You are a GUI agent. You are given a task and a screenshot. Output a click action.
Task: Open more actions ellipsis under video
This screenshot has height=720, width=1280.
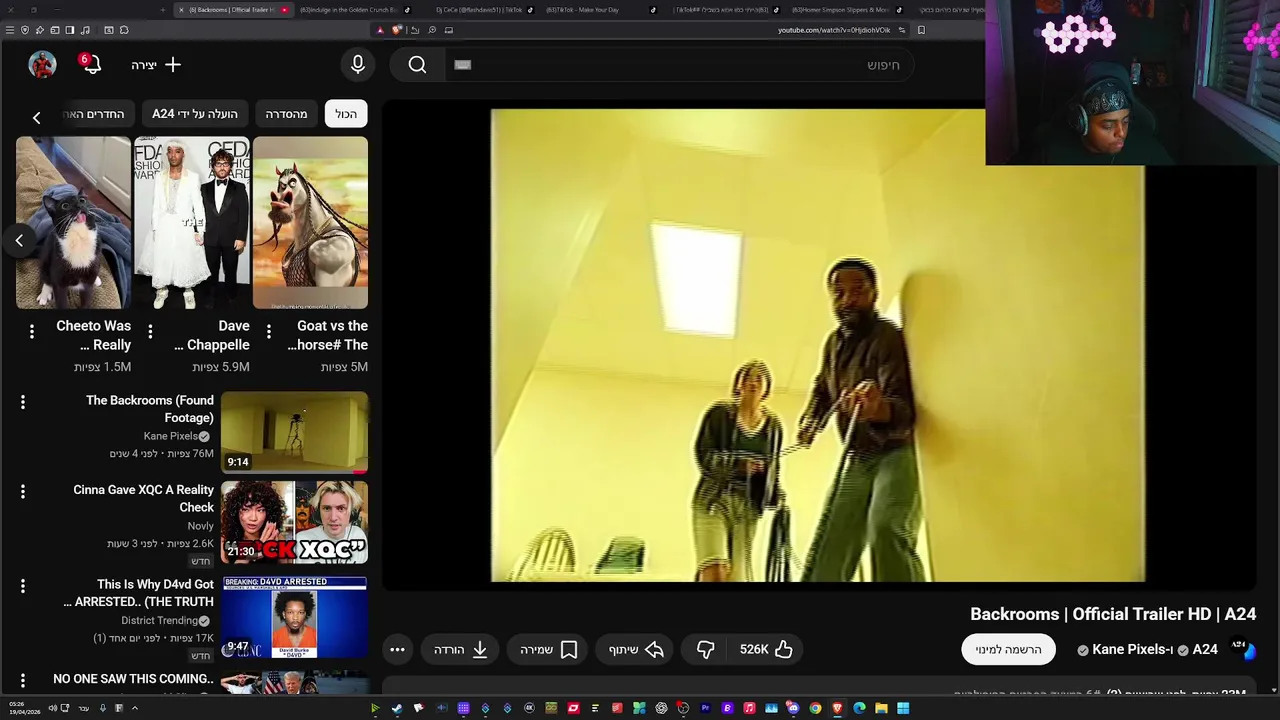pyautogui.click(x=397, y=650)
